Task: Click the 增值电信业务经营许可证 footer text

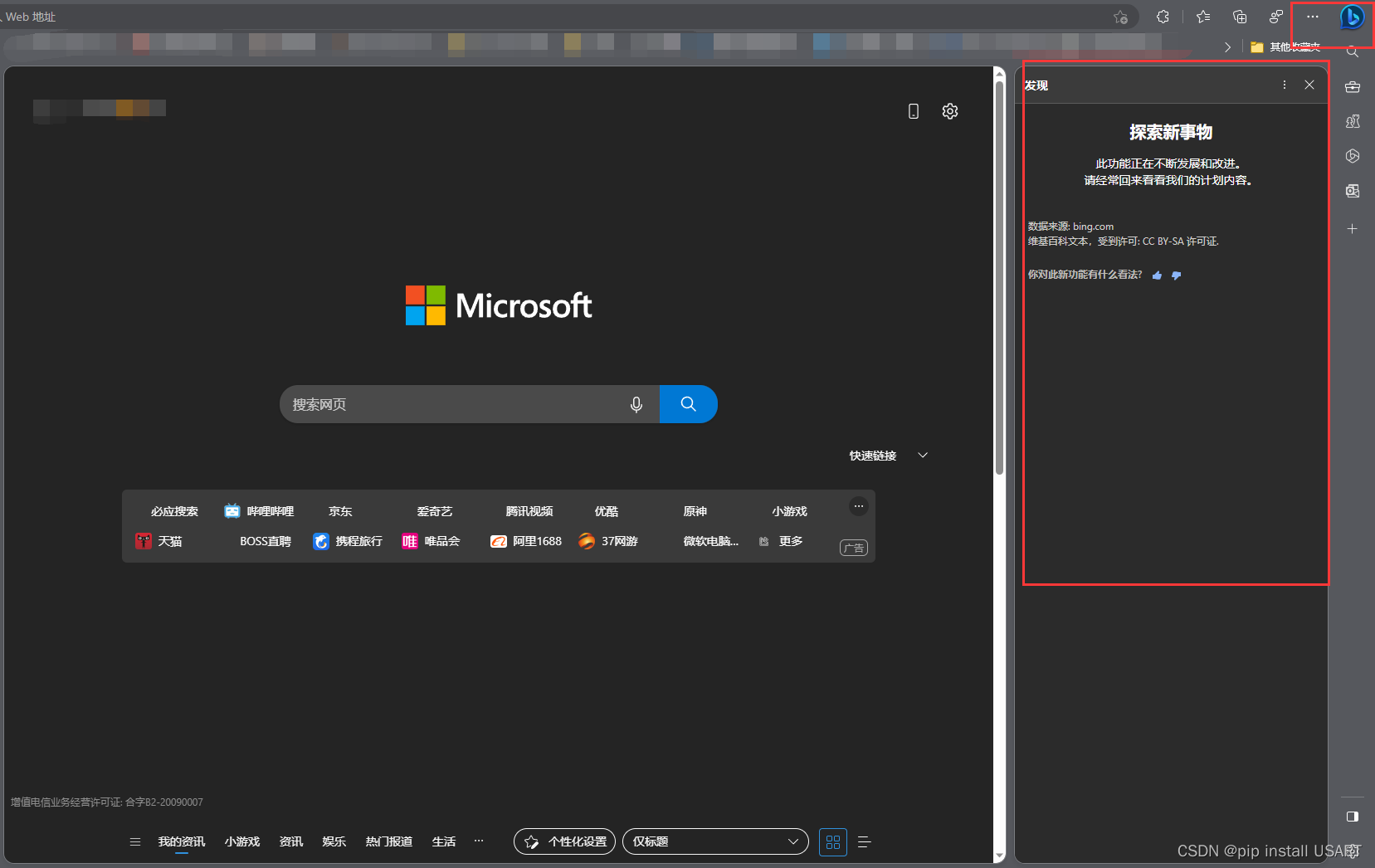Action: pyautogui.click(x=107, y=802)
